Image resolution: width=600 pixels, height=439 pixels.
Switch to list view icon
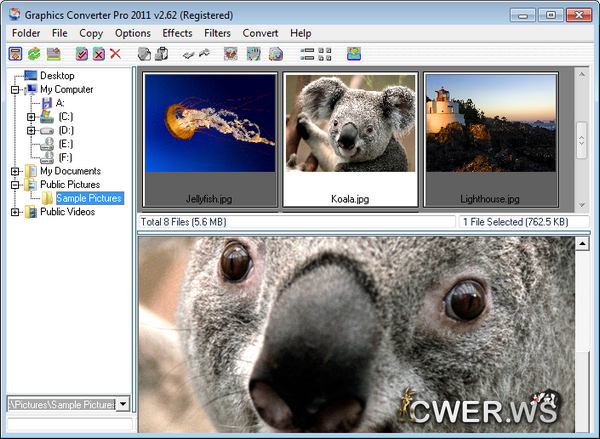pos(307,54)
